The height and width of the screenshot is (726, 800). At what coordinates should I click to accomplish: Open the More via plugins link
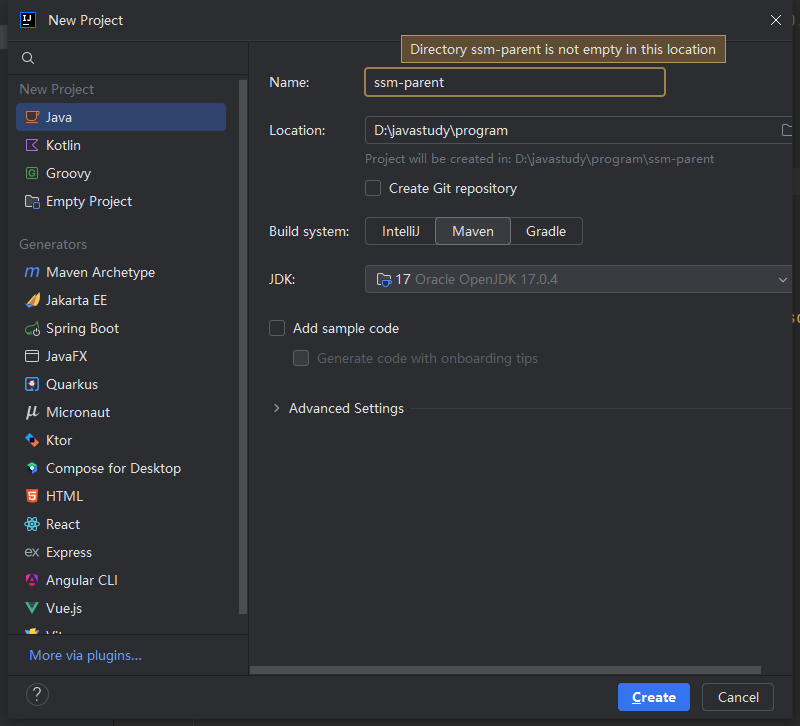coord(85,655)
